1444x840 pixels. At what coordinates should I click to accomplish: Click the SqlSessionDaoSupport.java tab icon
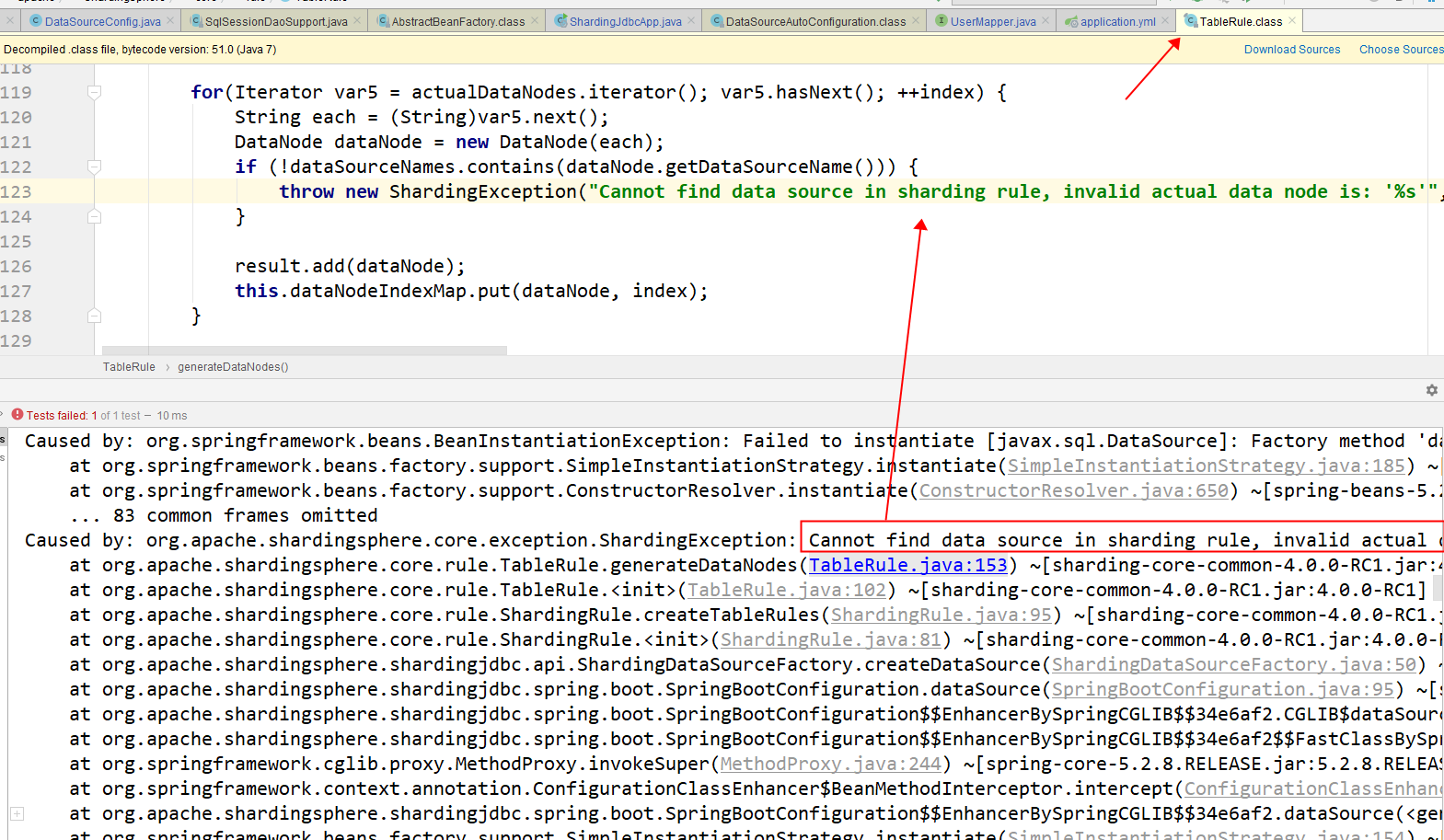[196, 20]
